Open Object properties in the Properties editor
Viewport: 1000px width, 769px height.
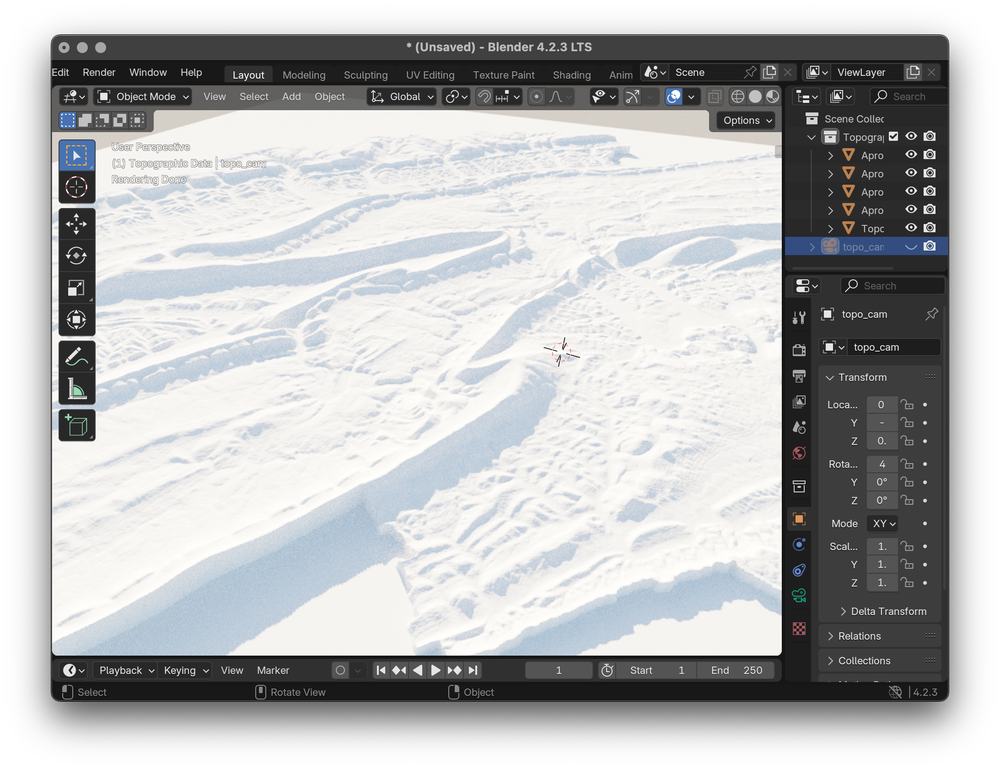click(x=798, y=519)
